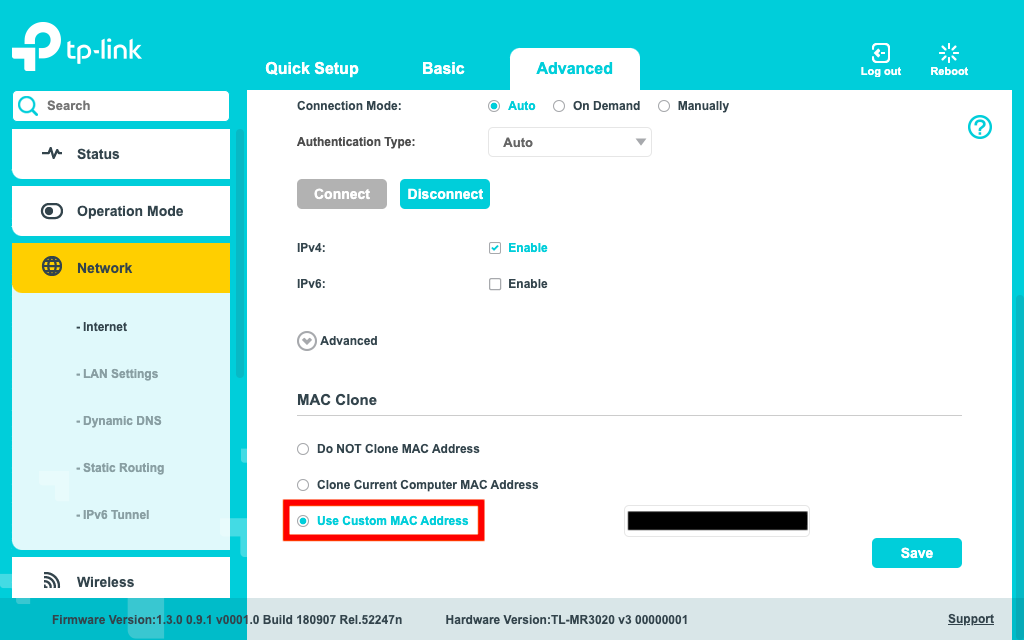1024x640 pixels.
Task: Switch to the Basic tab
Action: coord(443,69)
